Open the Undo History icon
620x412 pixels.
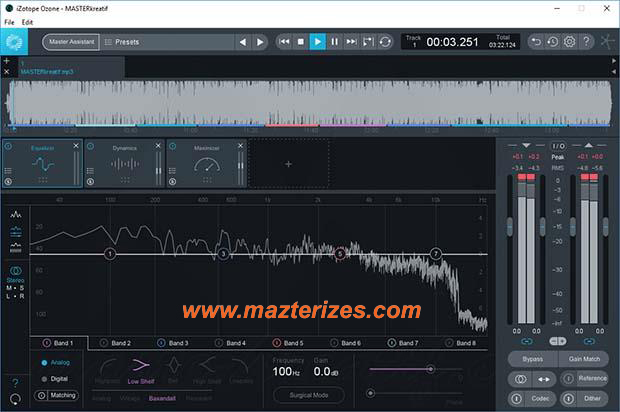click(553, 42)
